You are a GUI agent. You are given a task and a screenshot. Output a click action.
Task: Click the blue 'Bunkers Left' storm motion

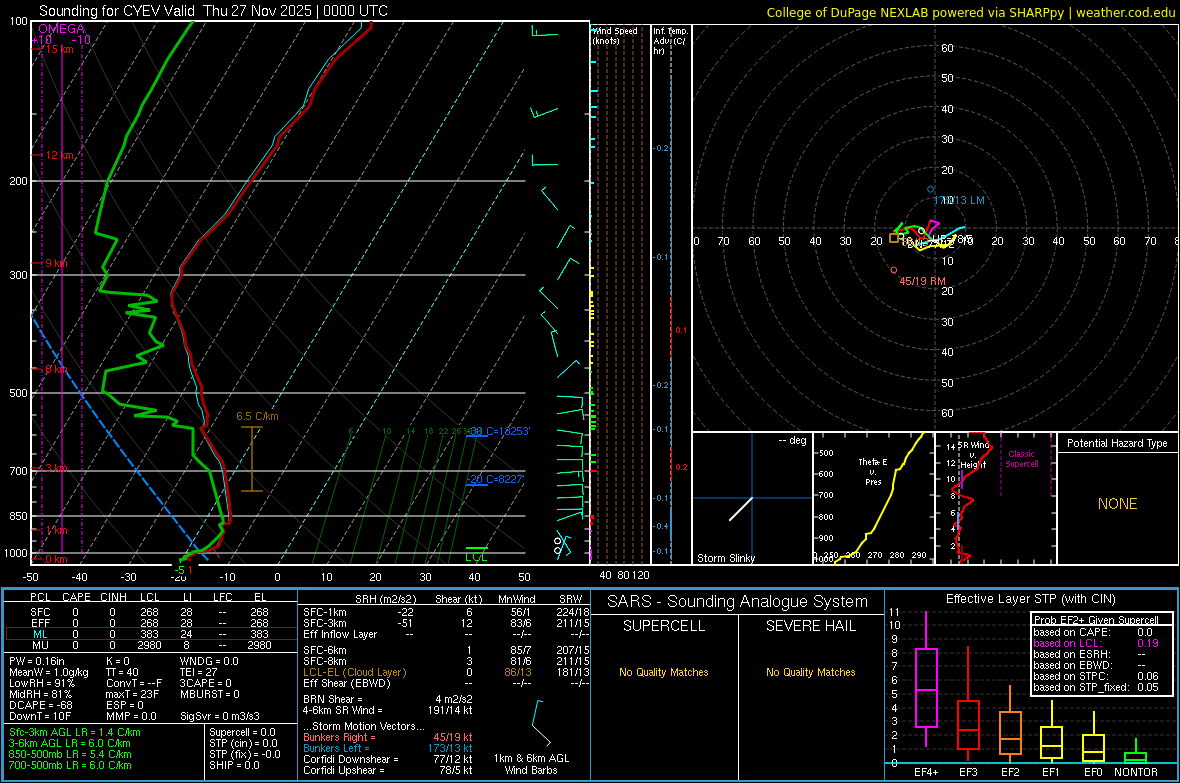point(388,748)
